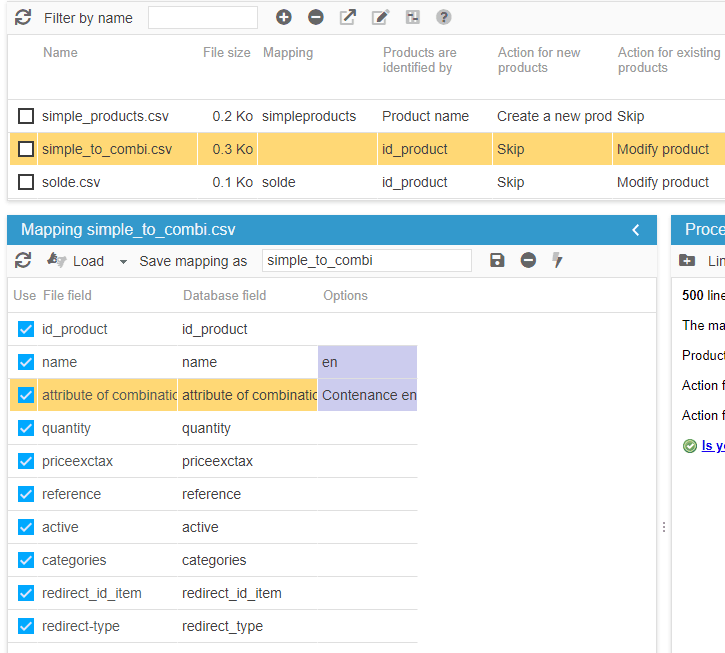Image resolution: width=725 pixels, height=653 pixels.
Task: Disable the redirect-type field mapping
Action: click(x=26, y=626)
